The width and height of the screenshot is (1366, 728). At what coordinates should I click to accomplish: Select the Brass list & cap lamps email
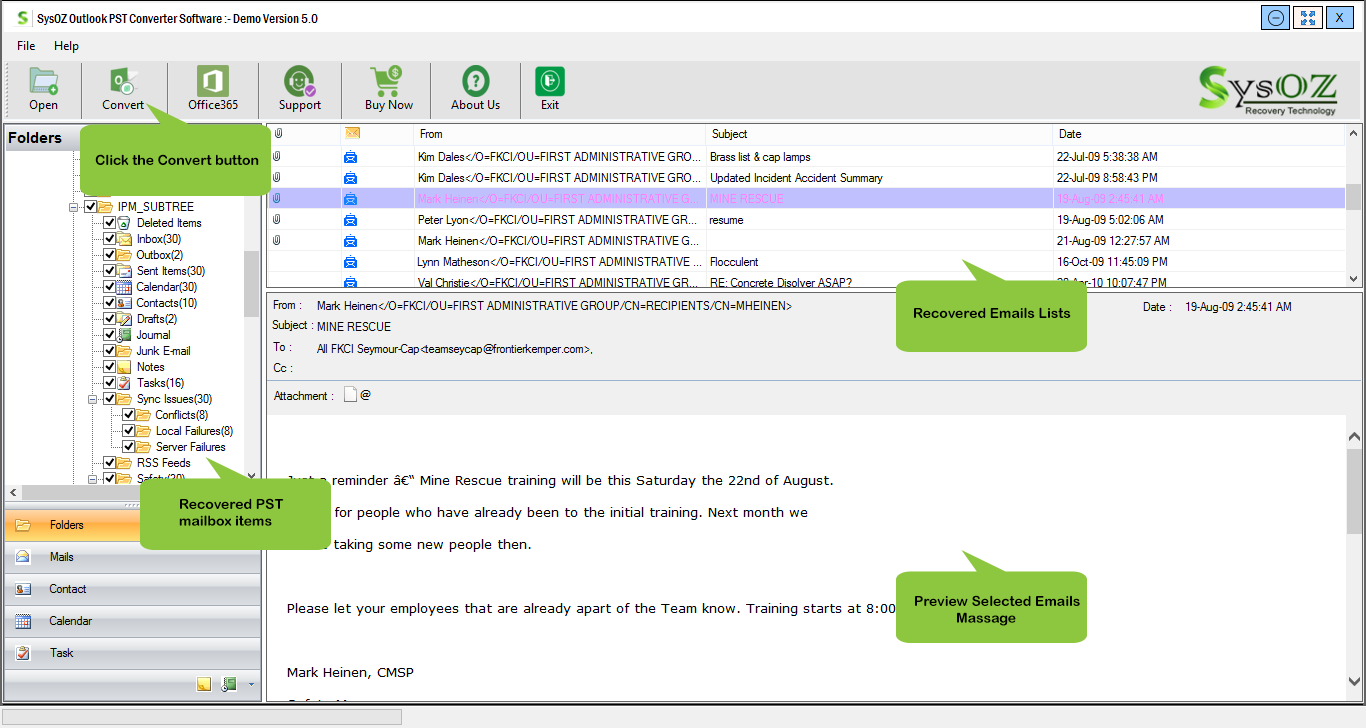coord(806,157)
